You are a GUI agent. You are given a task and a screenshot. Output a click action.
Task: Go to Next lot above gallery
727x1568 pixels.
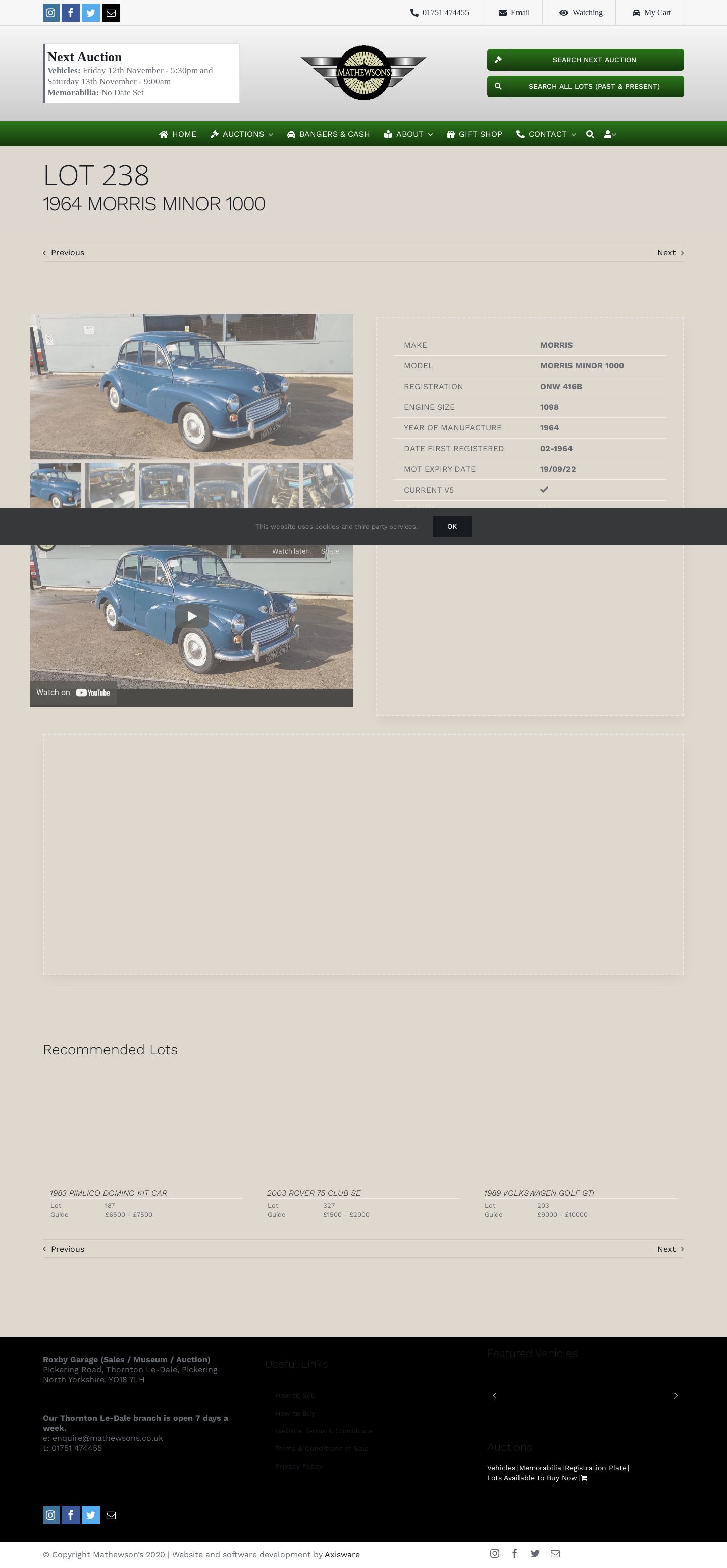tap(670, 253)
